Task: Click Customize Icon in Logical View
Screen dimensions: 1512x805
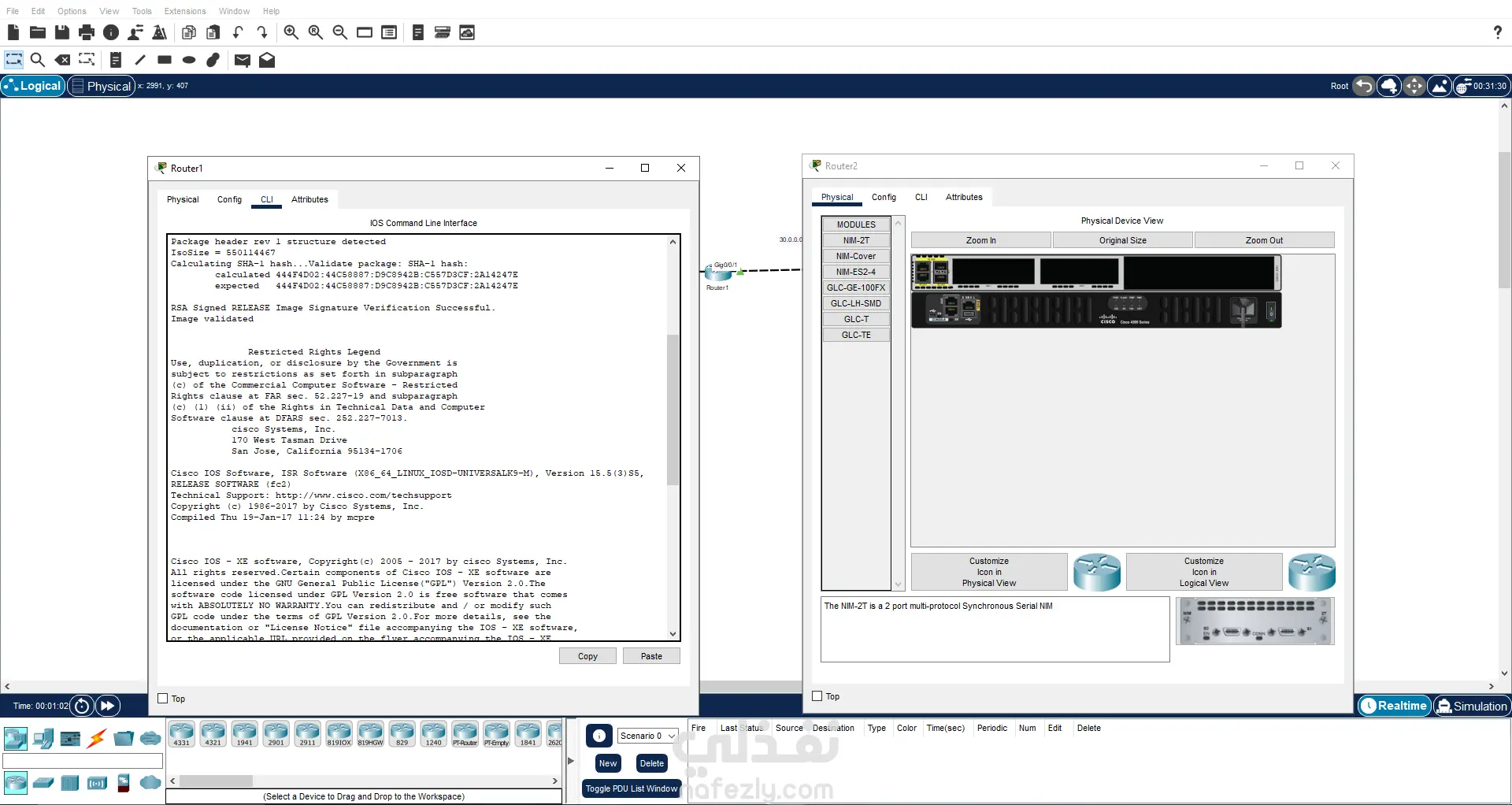Action: 1204,572
